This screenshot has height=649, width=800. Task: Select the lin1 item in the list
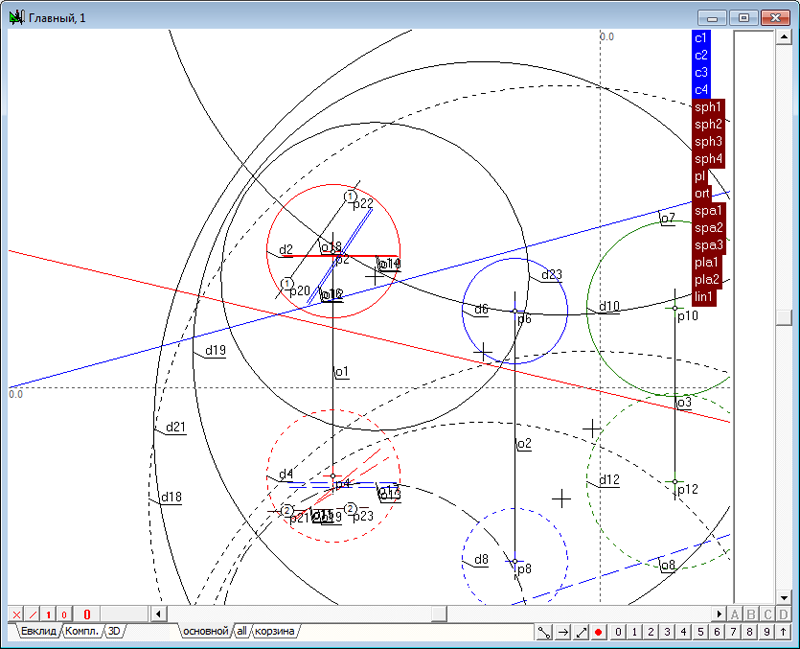(704, 297)
